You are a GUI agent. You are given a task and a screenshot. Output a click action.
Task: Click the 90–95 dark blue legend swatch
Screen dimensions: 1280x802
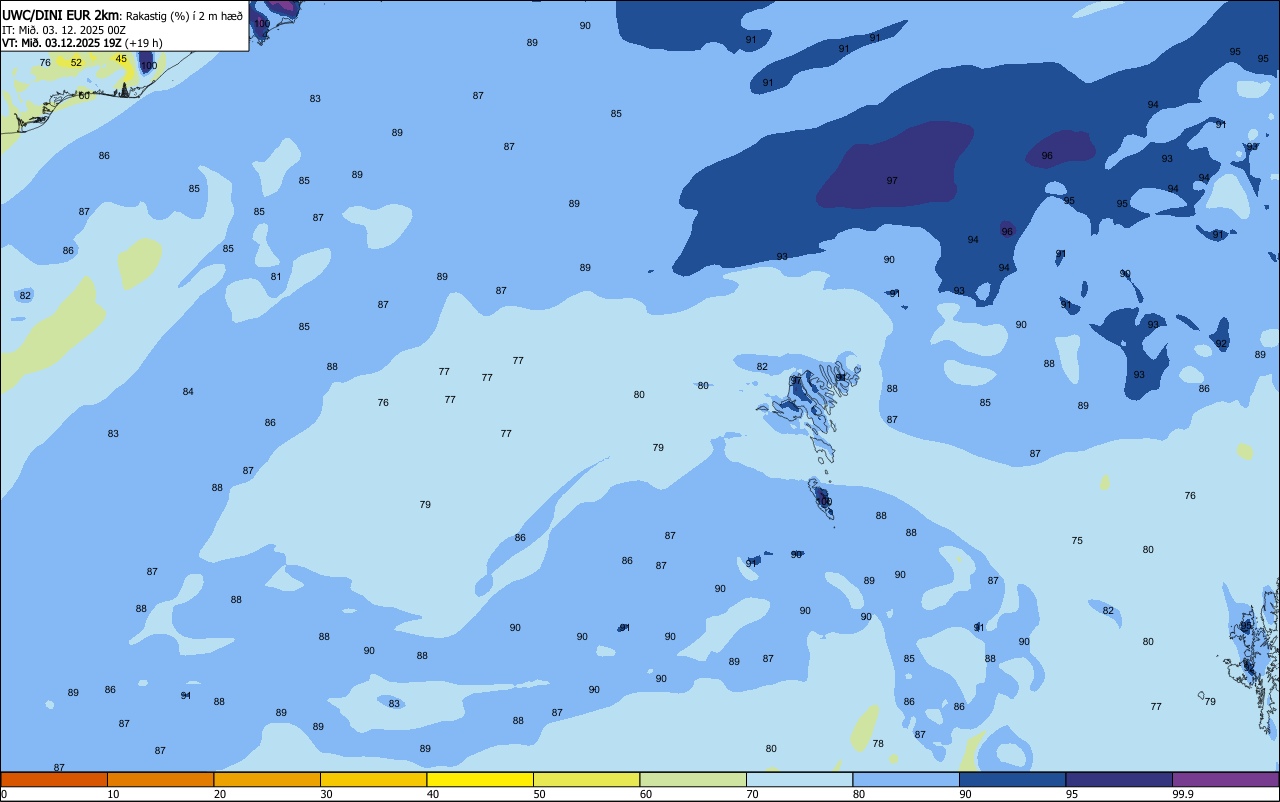[1012, 779]
